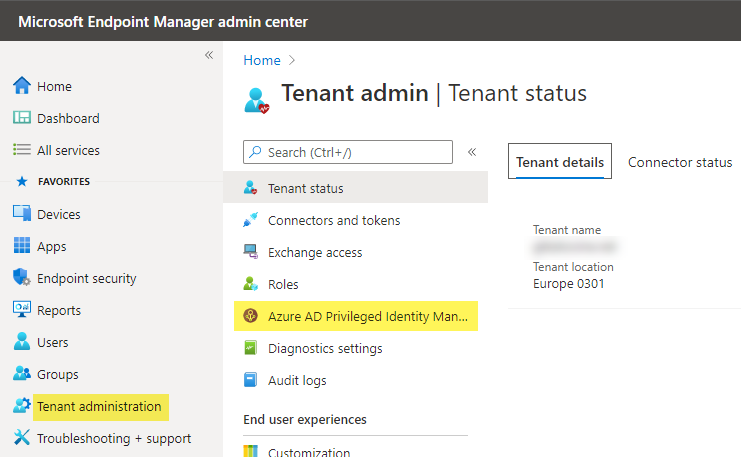Click the Apps grid icon
741x457 pixels.
click(x=22, y=246)
